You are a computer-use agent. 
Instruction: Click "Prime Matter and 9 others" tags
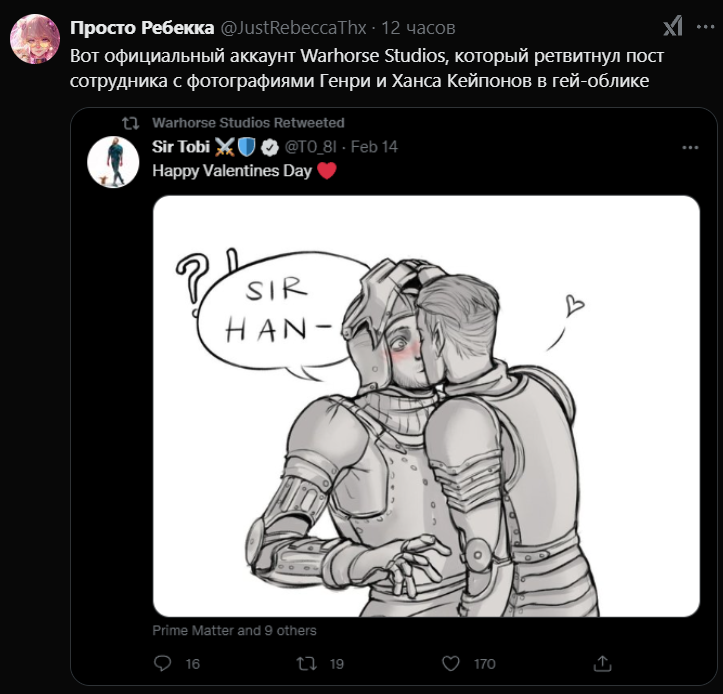coord(234,631)
